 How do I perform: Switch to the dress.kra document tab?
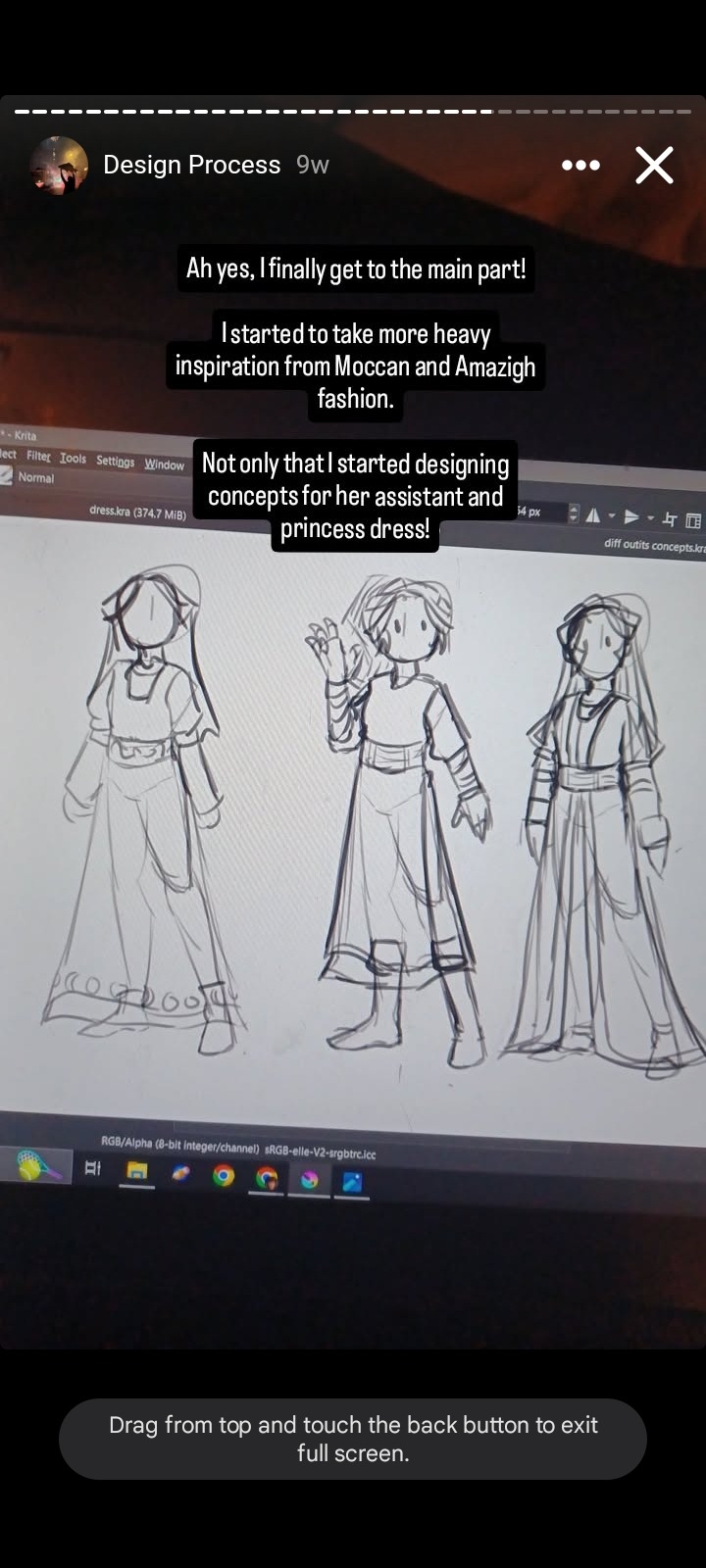(137, 512)
